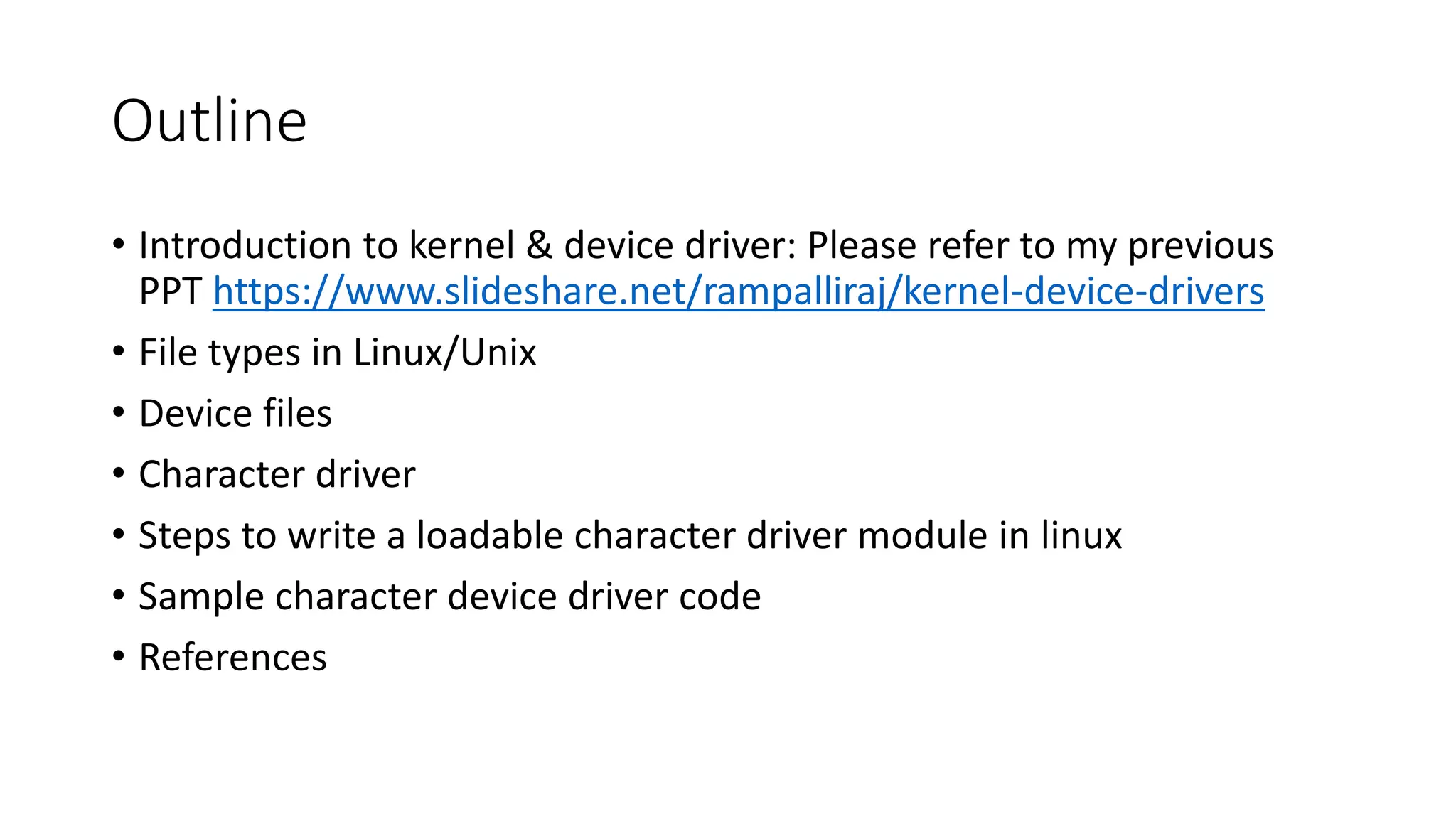Image resolution: width=1456 pixels, height=819 pixels.
Task: Select the 'Device files' bullet text
Action: [235, 414]
